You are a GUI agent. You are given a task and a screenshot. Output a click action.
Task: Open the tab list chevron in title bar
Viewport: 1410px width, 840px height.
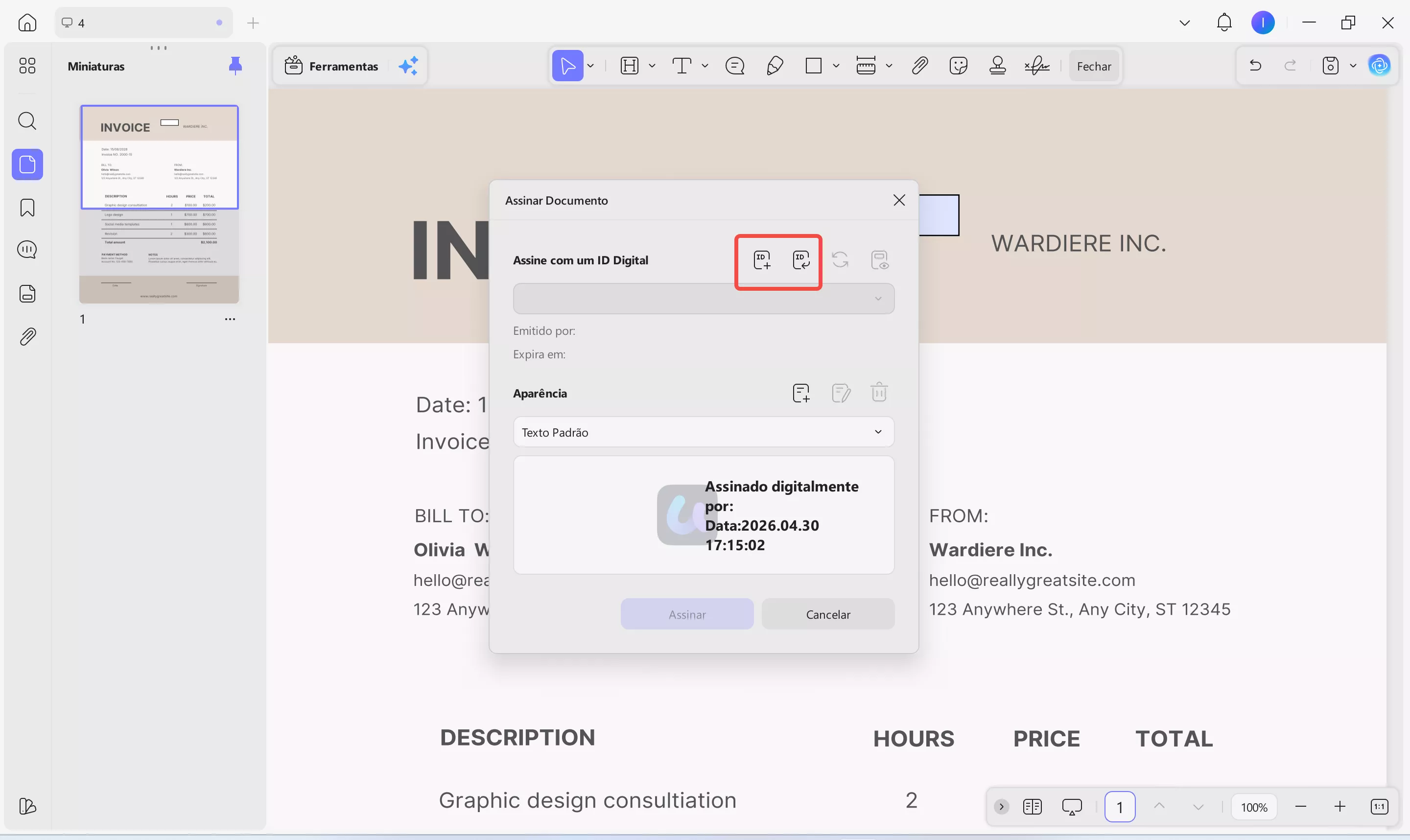pos(1184,23)
